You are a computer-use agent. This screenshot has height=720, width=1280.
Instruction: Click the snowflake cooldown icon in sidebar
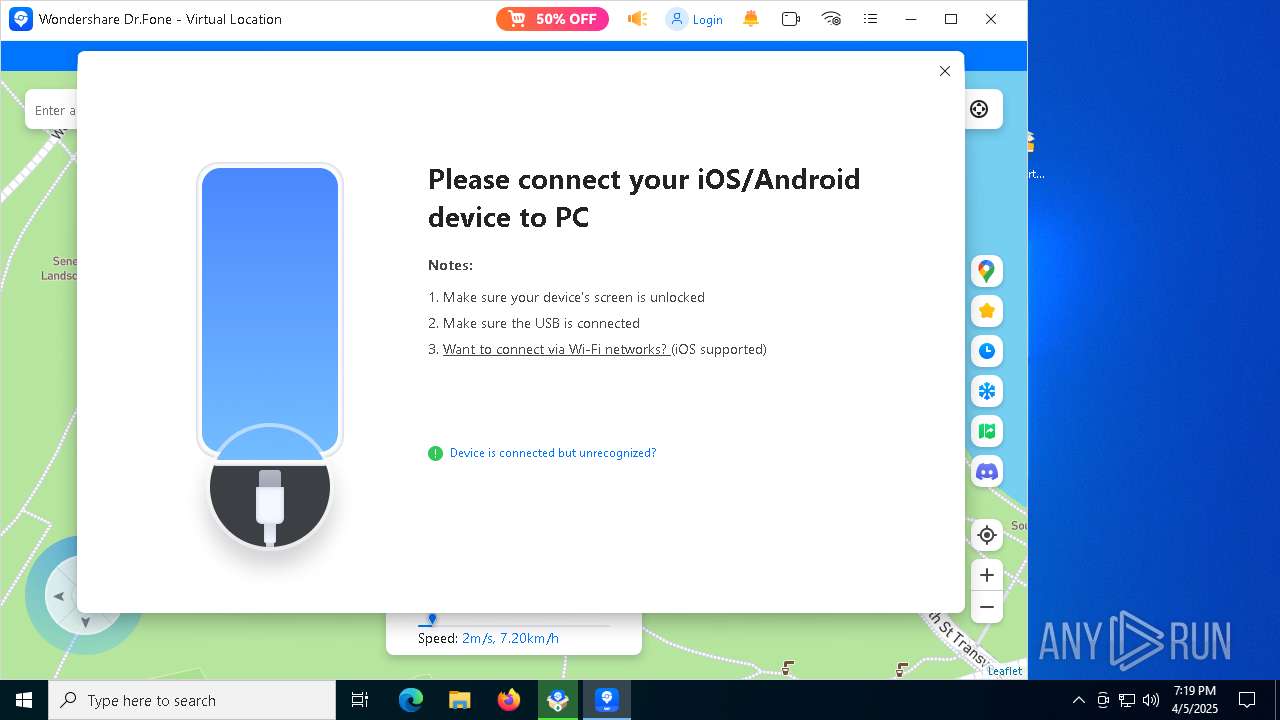pyautogui.click(x=987, y=391)
